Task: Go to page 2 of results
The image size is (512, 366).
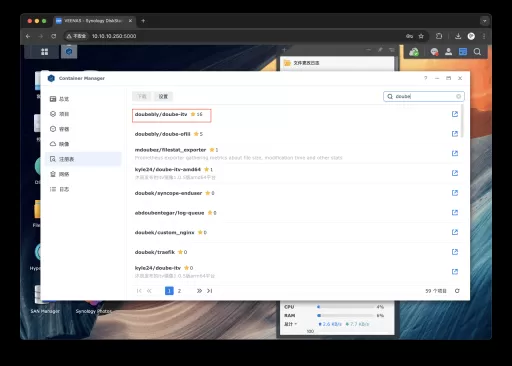Action: (179, 291)
